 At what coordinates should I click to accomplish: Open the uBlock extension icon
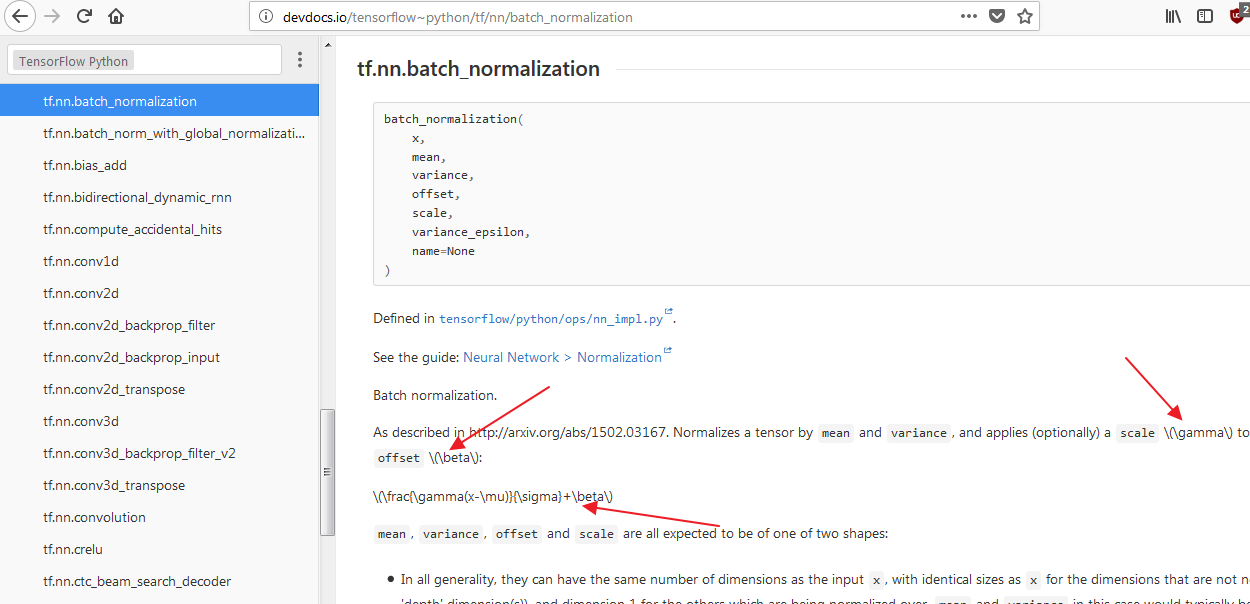[1238, 16]
